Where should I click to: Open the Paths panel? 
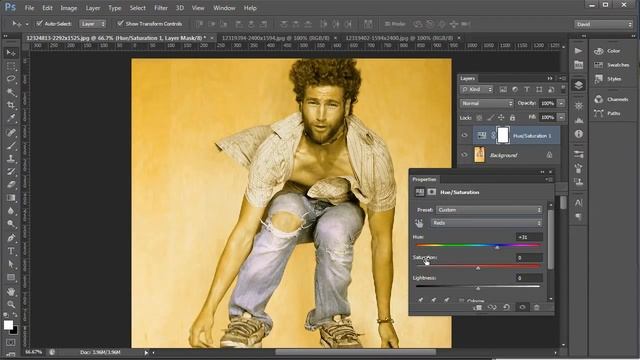click(608, 113)
